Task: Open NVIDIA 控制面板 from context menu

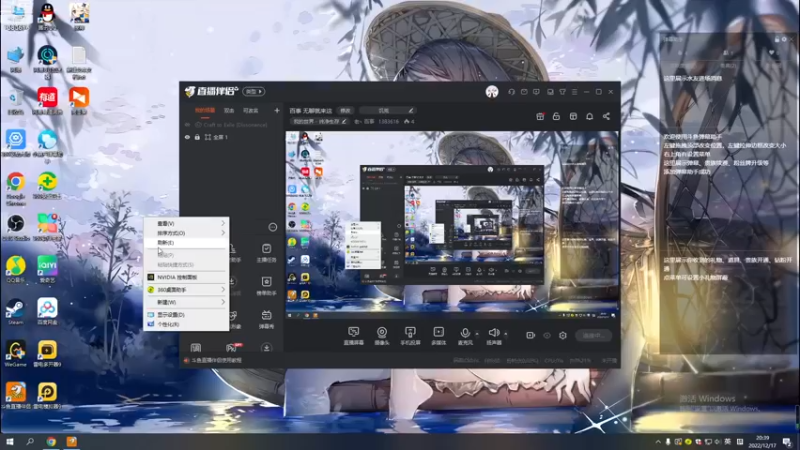Action: point(186,277)
